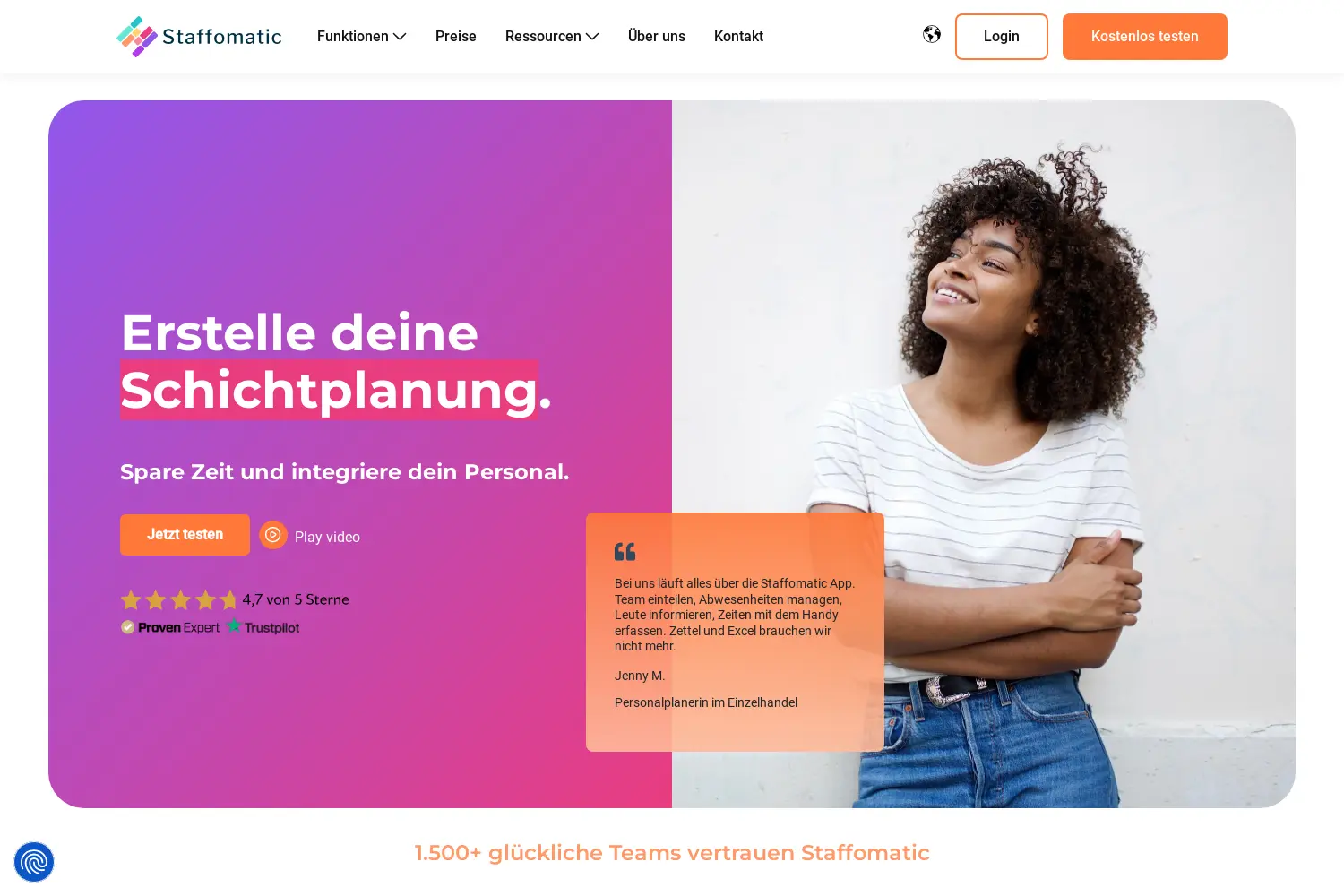This screenshot has height=896, width=1344.
Task: Click the Play video link text
Action: click(327, 537)
